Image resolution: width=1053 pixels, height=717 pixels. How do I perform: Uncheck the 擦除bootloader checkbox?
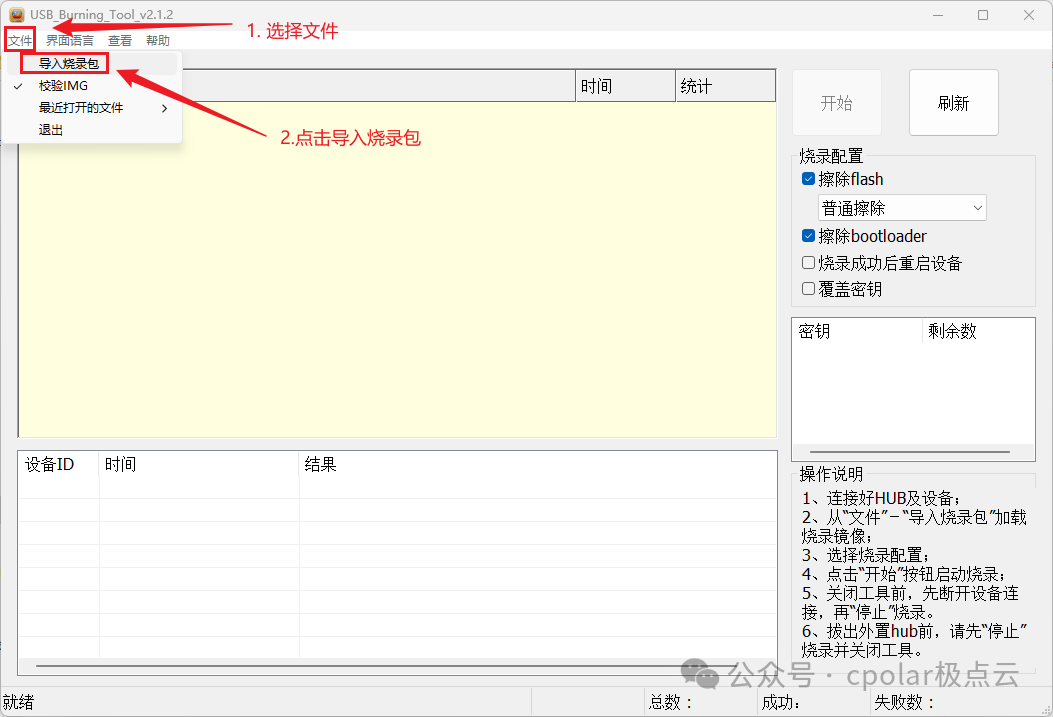tap(809, 236)
